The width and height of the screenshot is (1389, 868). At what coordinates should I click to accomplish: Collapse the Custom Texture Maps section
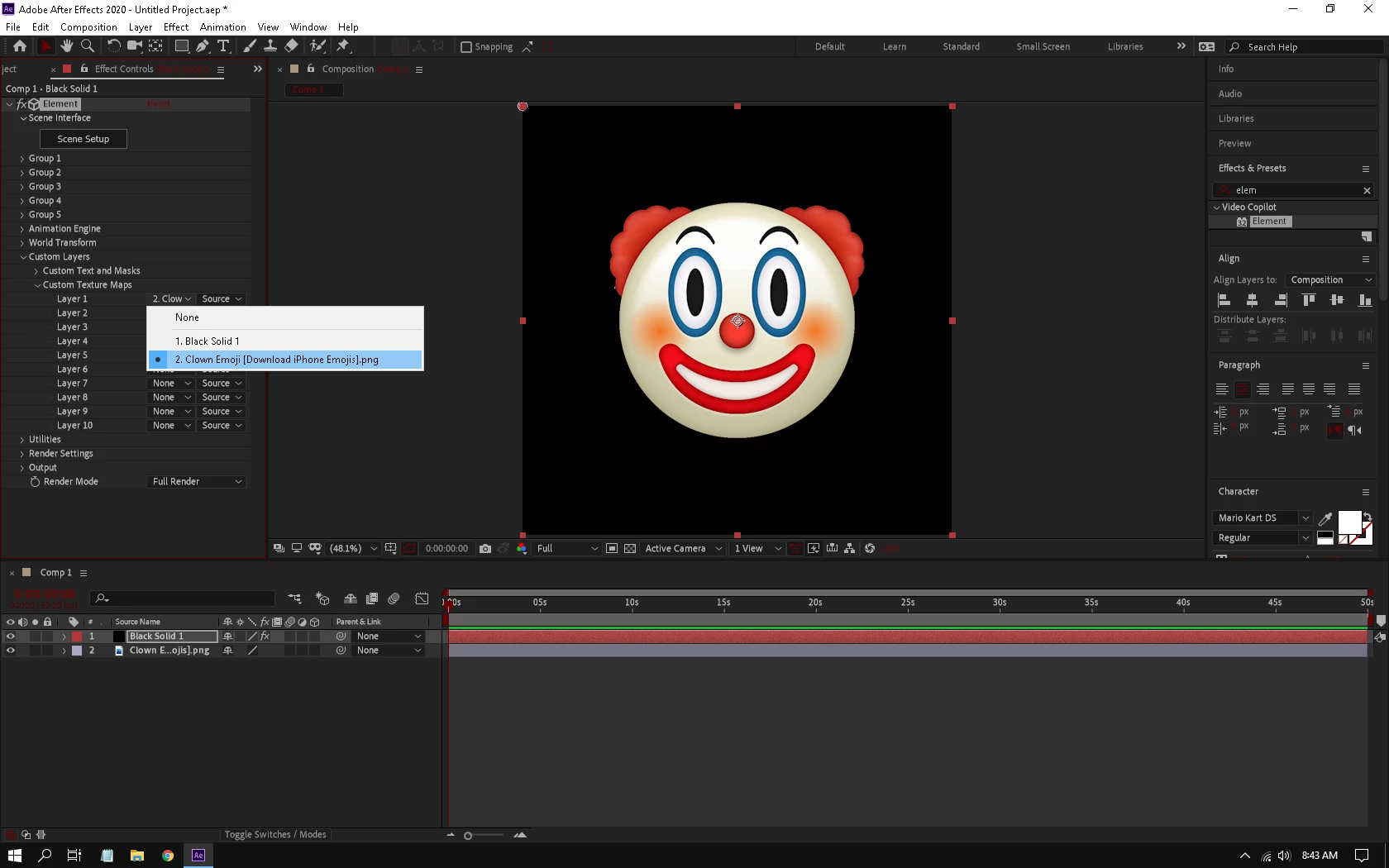tap(37, 285)
